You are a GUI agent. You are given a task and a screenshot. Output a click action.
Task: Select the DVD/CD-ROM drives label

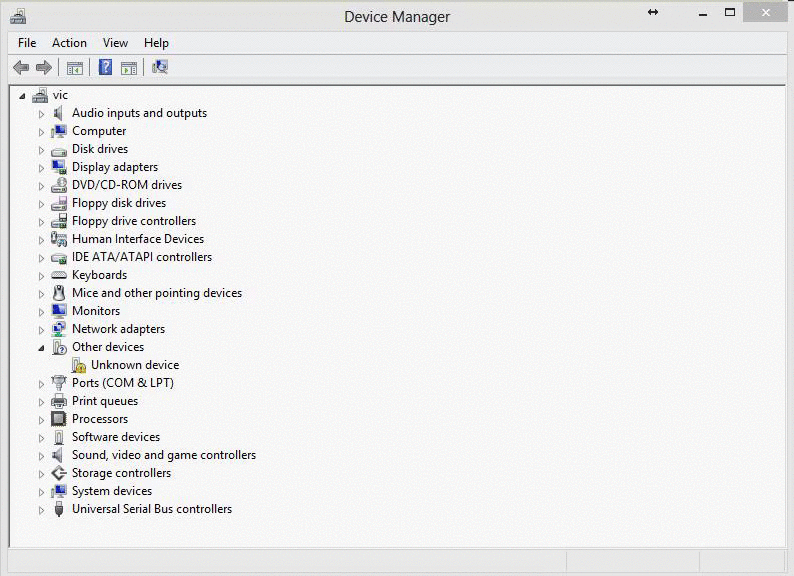coord(127,185)
